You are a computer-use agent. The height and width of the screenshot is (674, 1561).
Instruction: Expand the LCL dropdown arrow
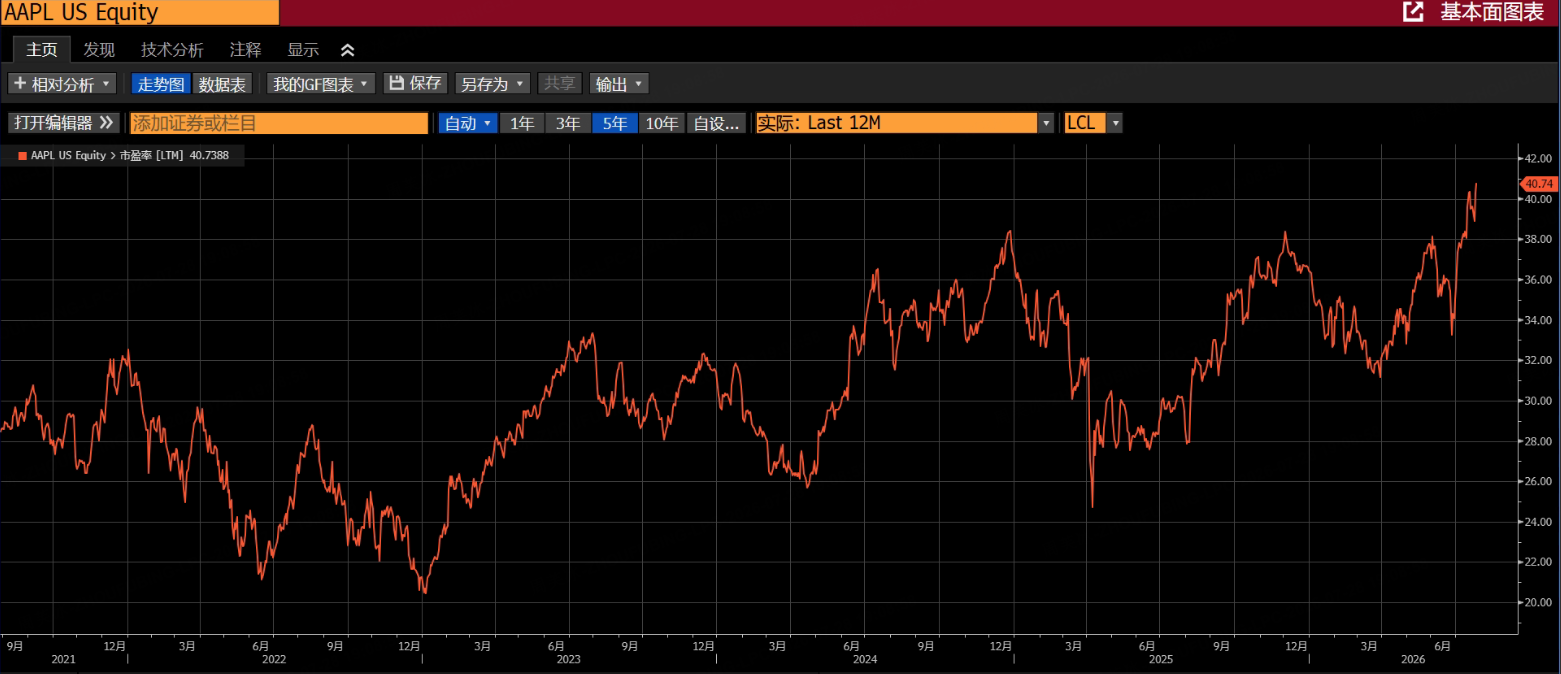click(1115, 123)
